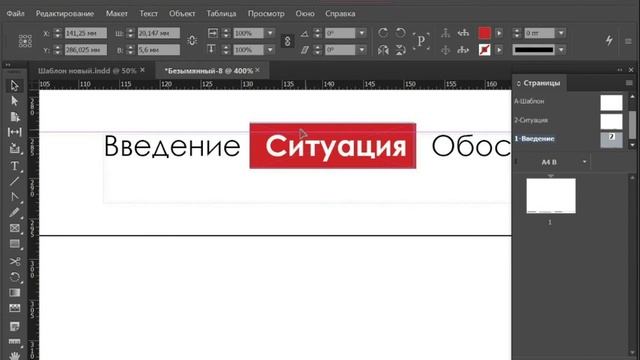The width and height of the screenshot is (640, 360).
Task: Switch to Безымянный-8 document tab
Action: [209, 71]
